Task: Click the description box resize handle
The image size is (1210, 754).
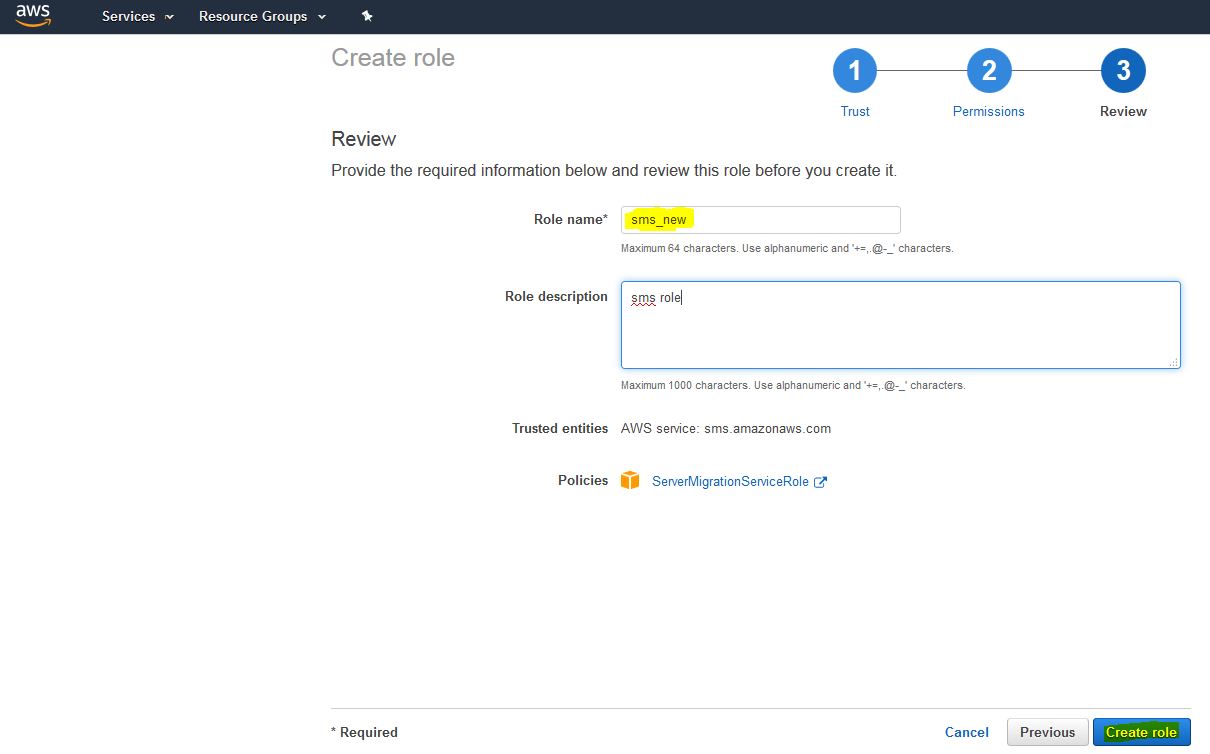Action: coord(1173,362)
